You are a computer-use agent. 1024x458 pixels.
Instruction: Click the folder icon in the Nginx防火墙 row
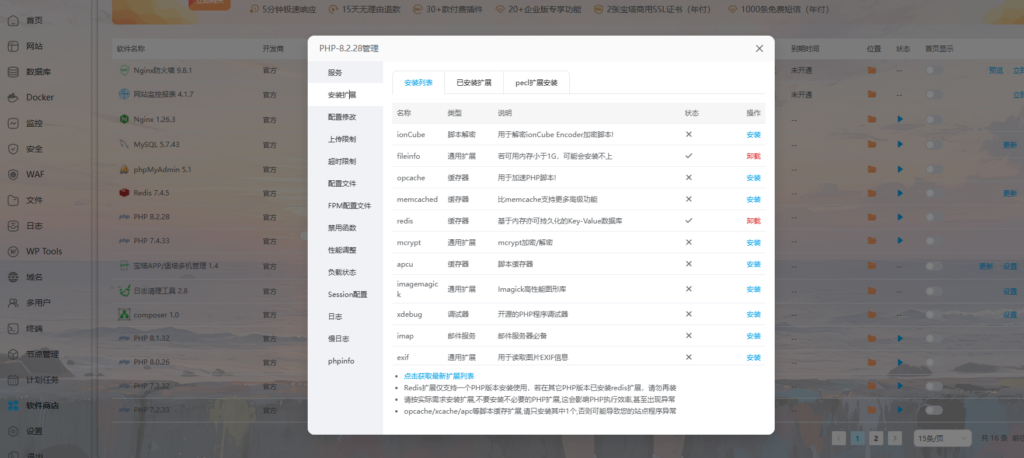tap(874, 71)
